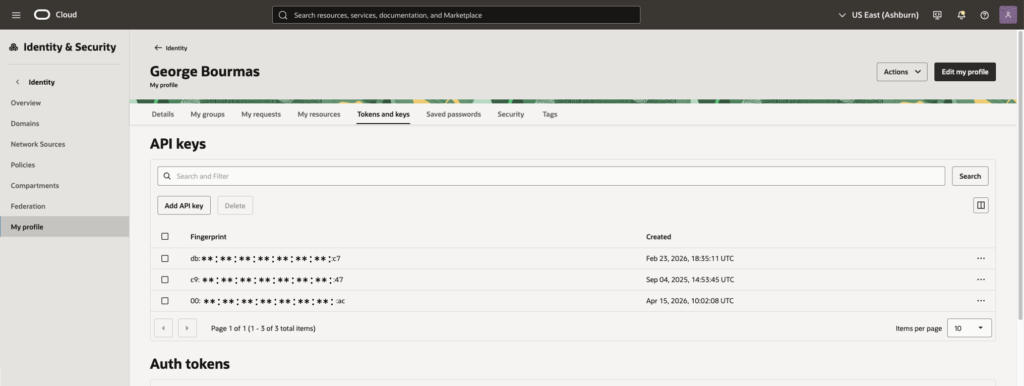Click the global search resources field
Screen dimensions: 1024x386
click(x=456, y=15)
